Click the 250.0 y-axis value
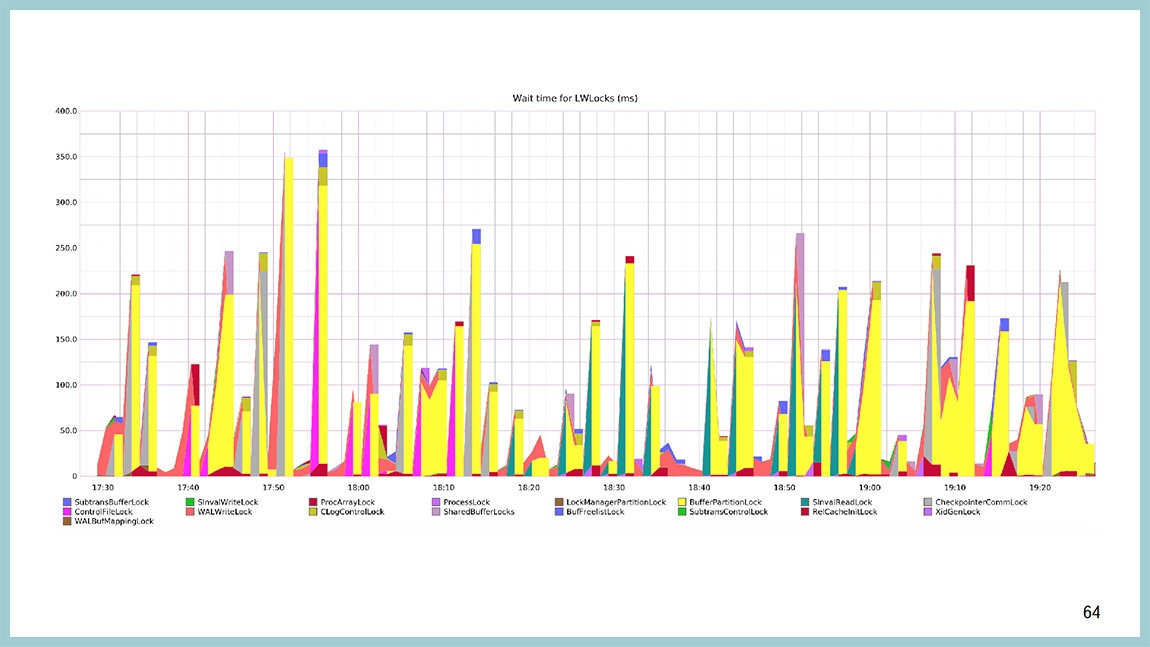Screen dimensions: 1150x647 (x=66, y=248)
